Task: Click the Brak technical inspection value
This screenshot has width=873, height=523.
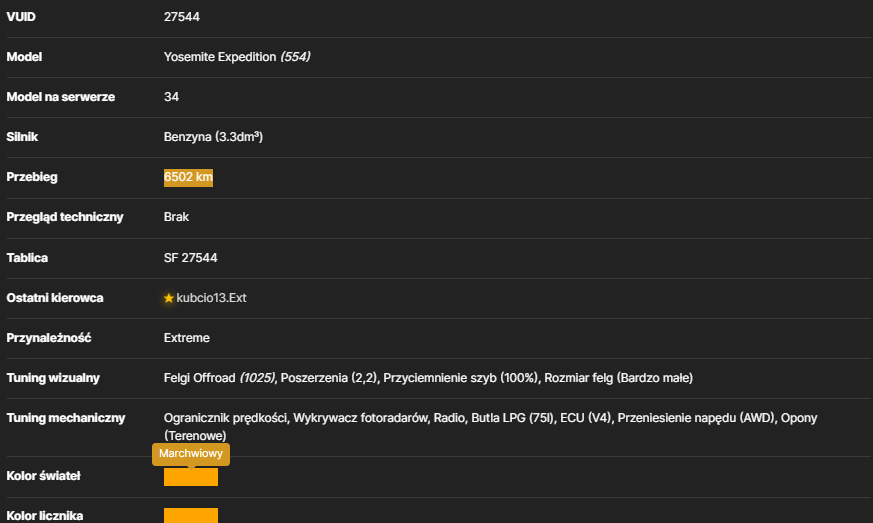Action: point(176,217)
